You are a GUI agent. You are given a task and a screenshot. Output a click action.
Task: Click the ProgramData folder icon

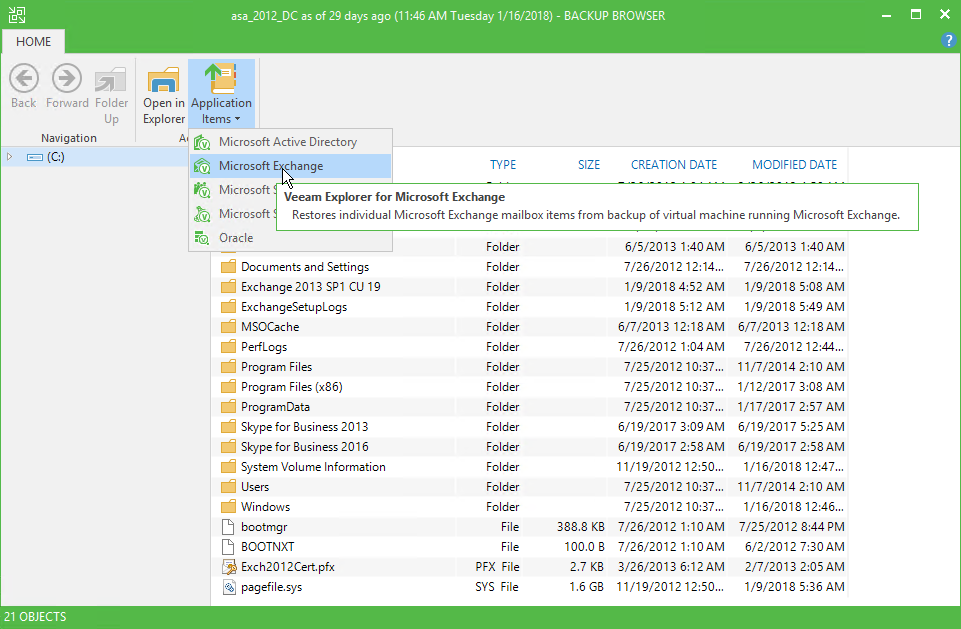point(228,406)
